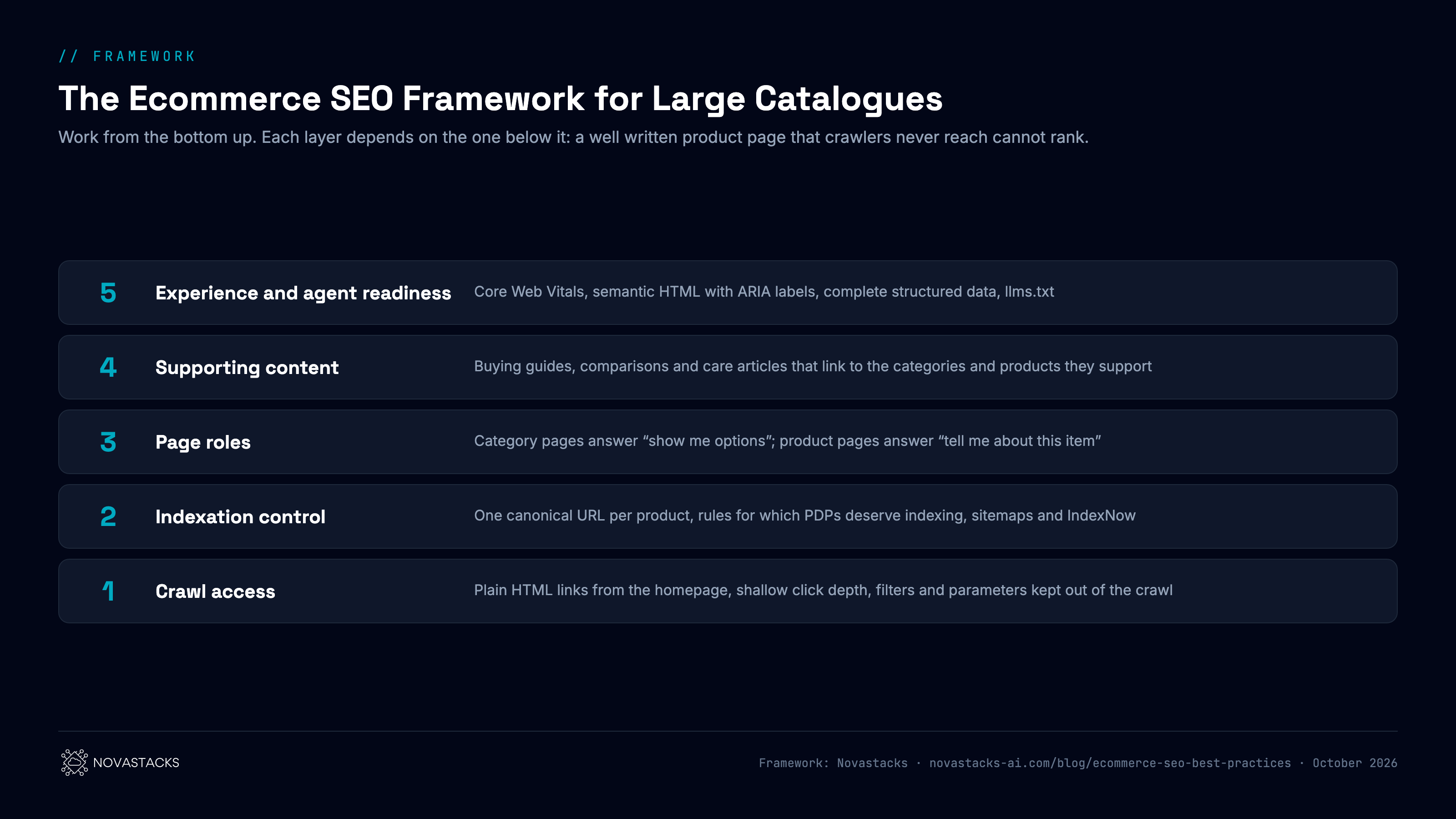
Task: Click the NOVASTACKS brand name text
Action: coord(136,763)
